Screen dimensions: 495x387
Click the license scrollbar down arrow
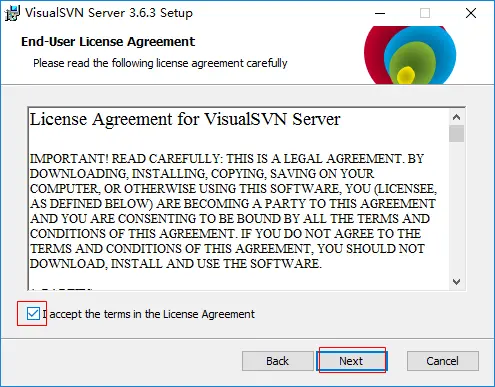tap(456, 282)
